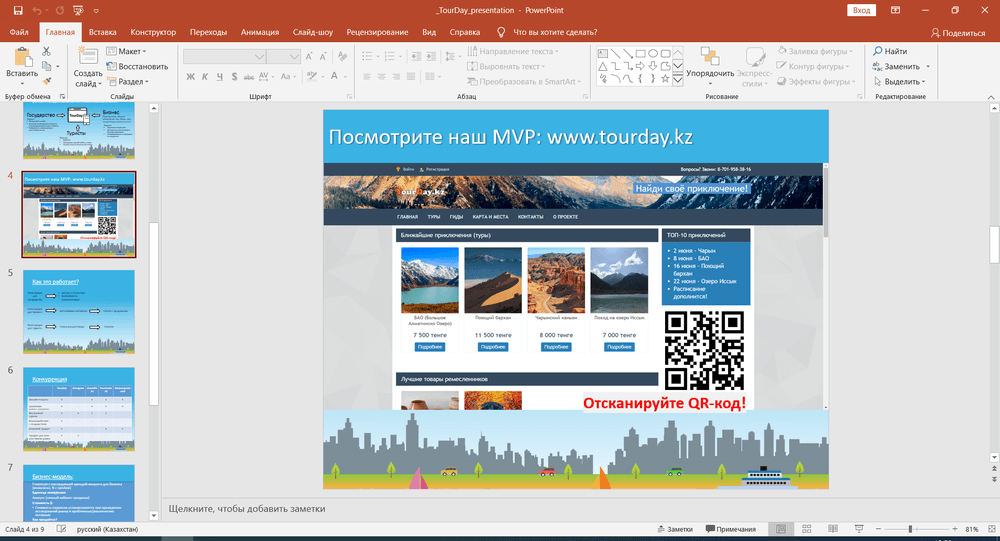Screen dimensions: 1000x541
Task: Toggle align text right
Action: click(x=396, y=77)
